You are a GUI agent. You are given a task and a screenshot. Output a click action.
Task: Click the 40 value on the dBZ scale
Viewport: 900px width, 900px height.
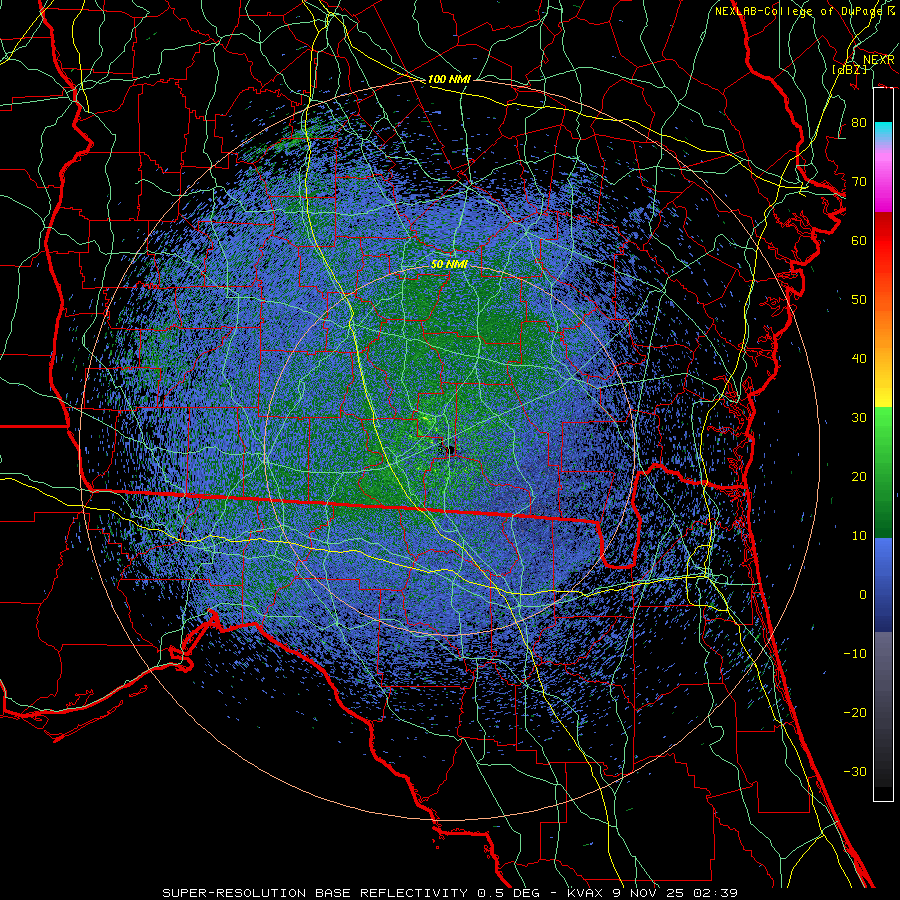coord(859,359)
